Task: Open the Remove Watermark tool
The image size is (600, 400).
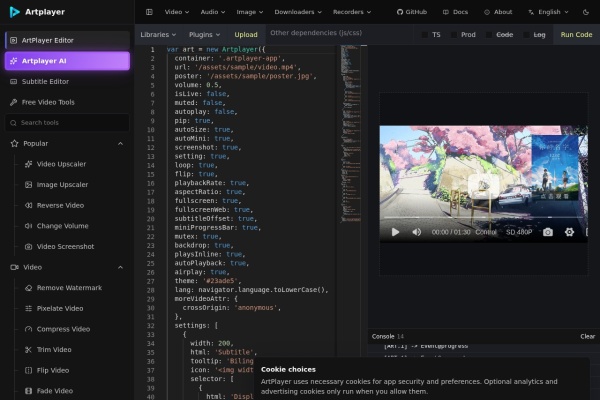Action: coord(69,287)
